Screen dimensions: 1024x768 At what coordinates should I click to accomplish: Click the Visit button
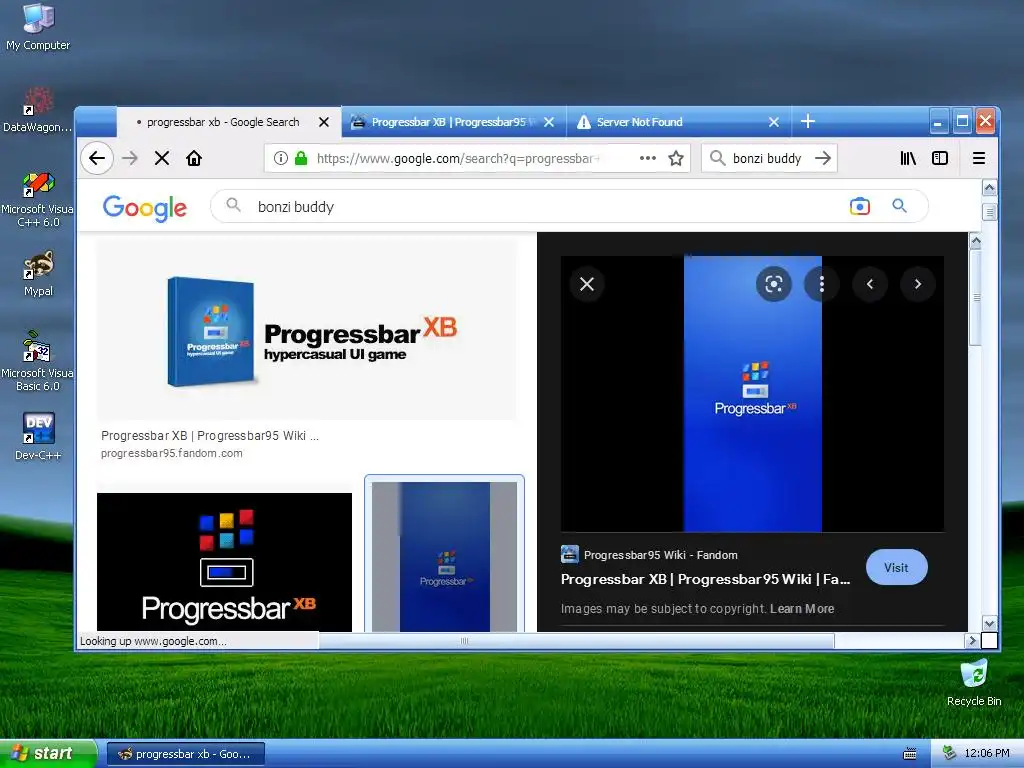(896, 568)
